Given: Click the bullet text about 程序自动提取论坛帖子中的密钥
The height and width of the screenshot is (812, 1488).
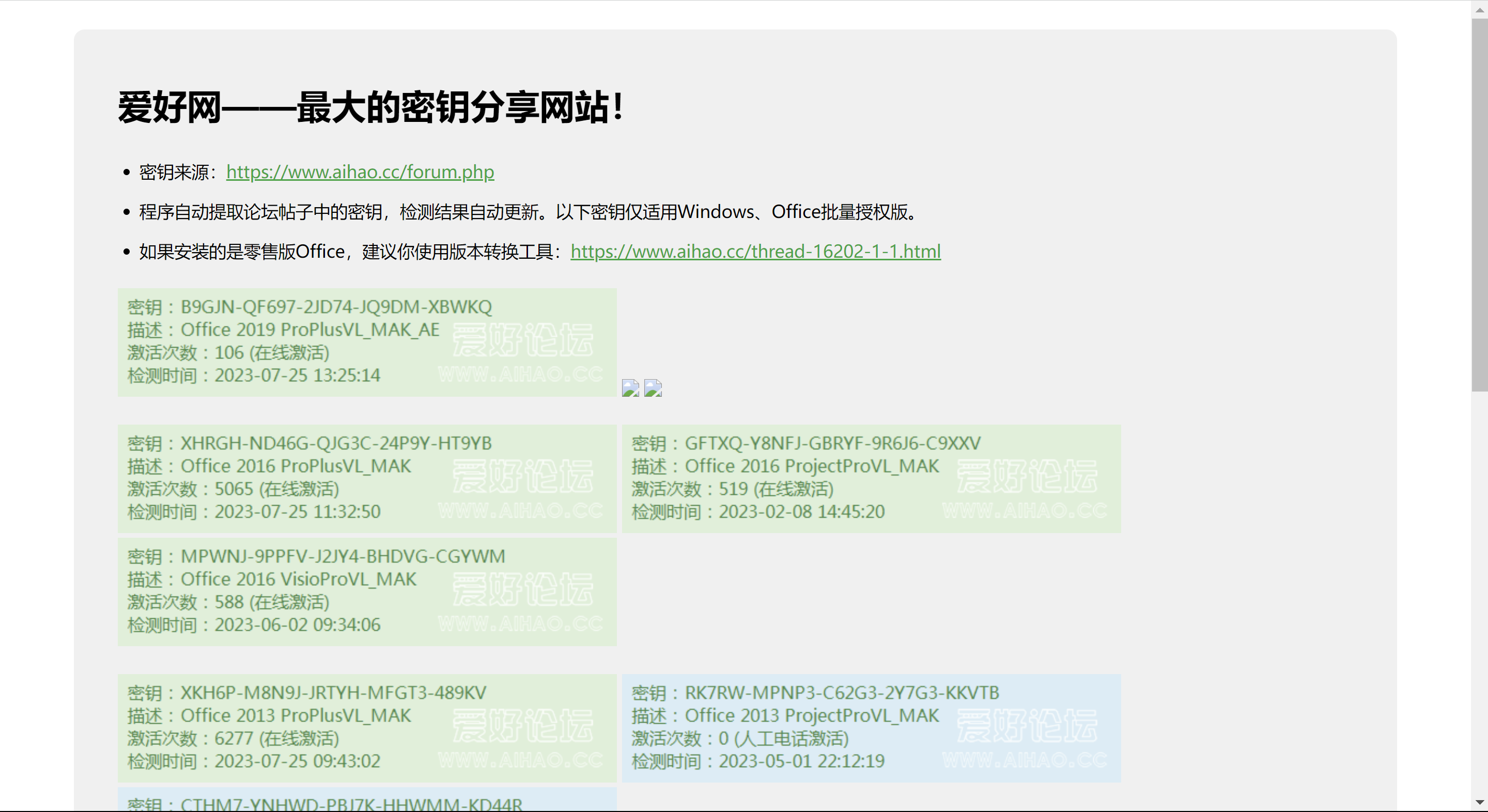Looking at the screenshot, I should (x=529, y=212).
